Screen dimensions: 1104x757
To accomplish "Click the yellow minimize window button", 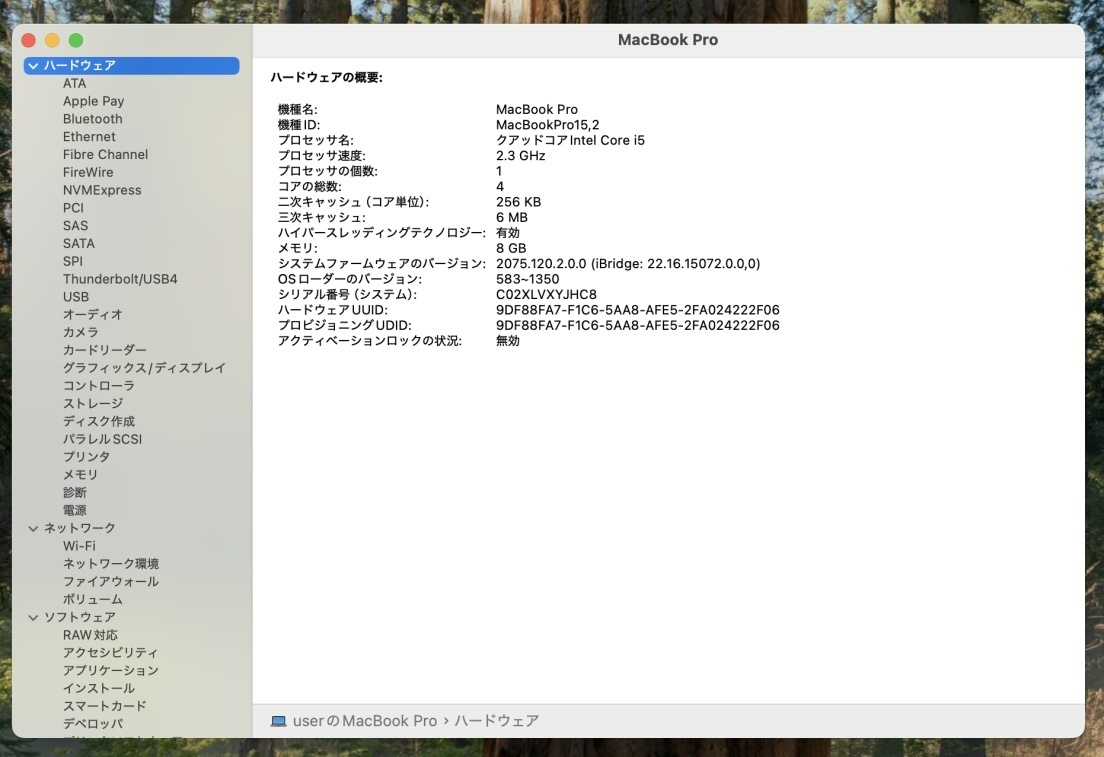I will [52, 40].
